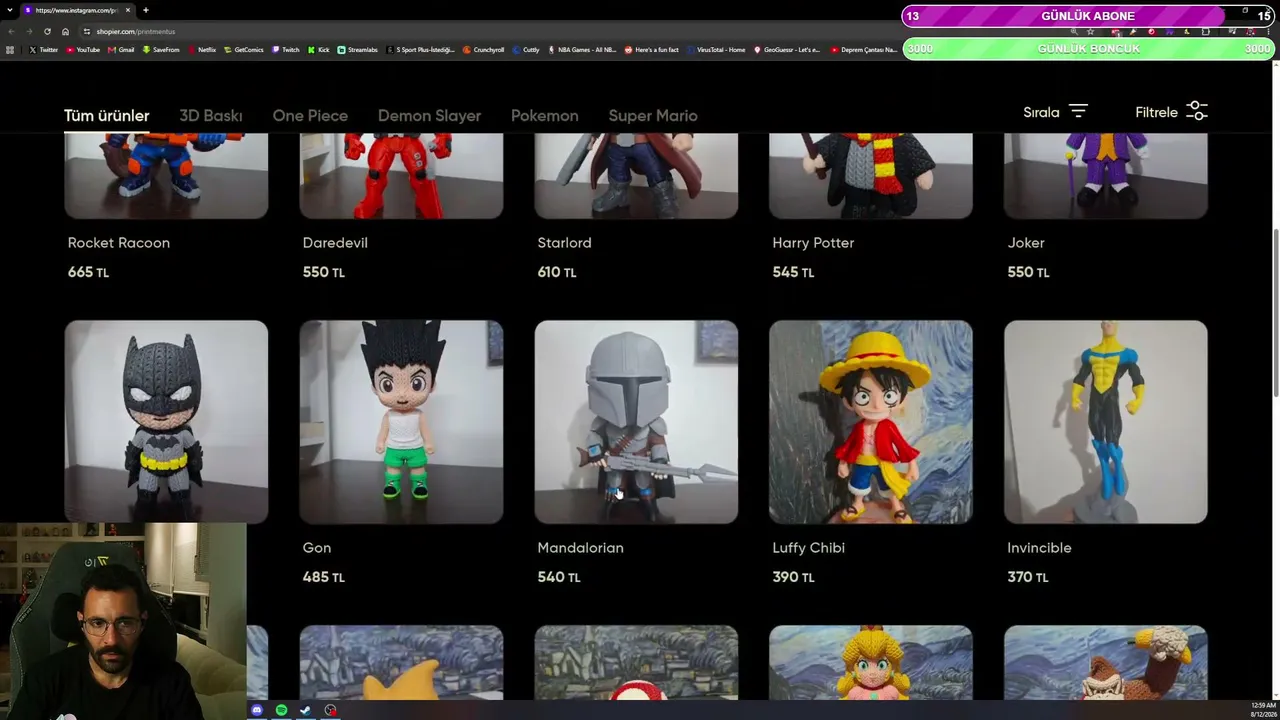Image resolution: width=1280 pixels, height=720 pixels.
Task: Open the Twitter bookmark
Action: tap(44, 50)
